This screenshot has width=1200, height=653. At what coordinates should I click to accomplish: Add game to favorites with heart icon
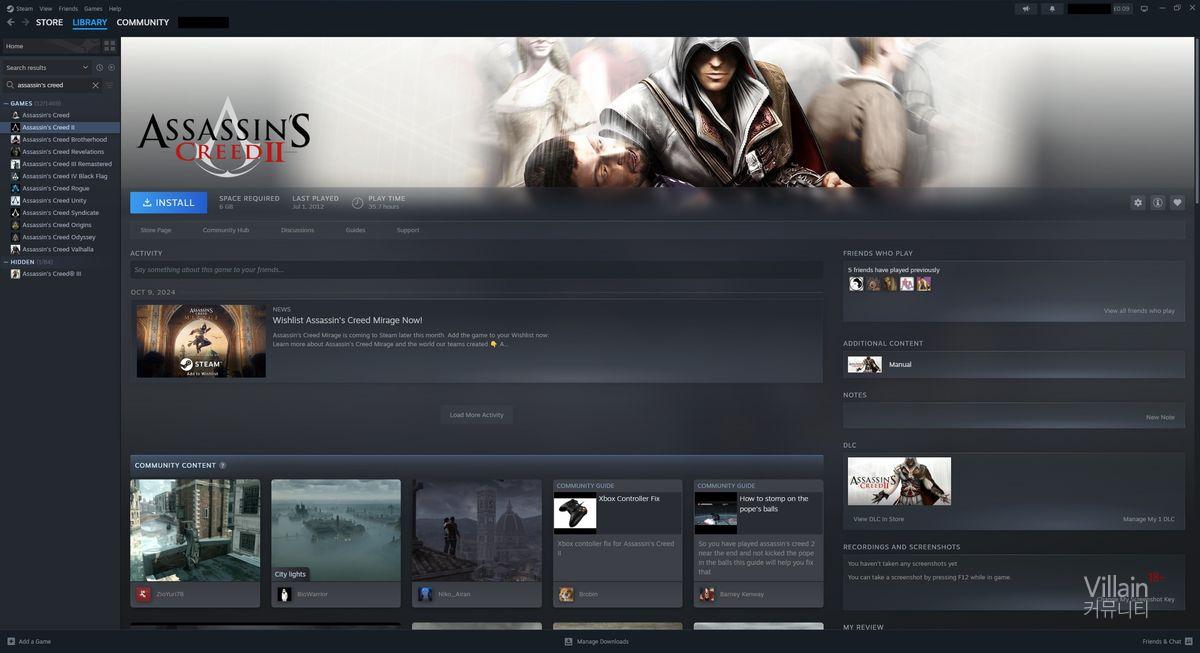(1177, 203)
